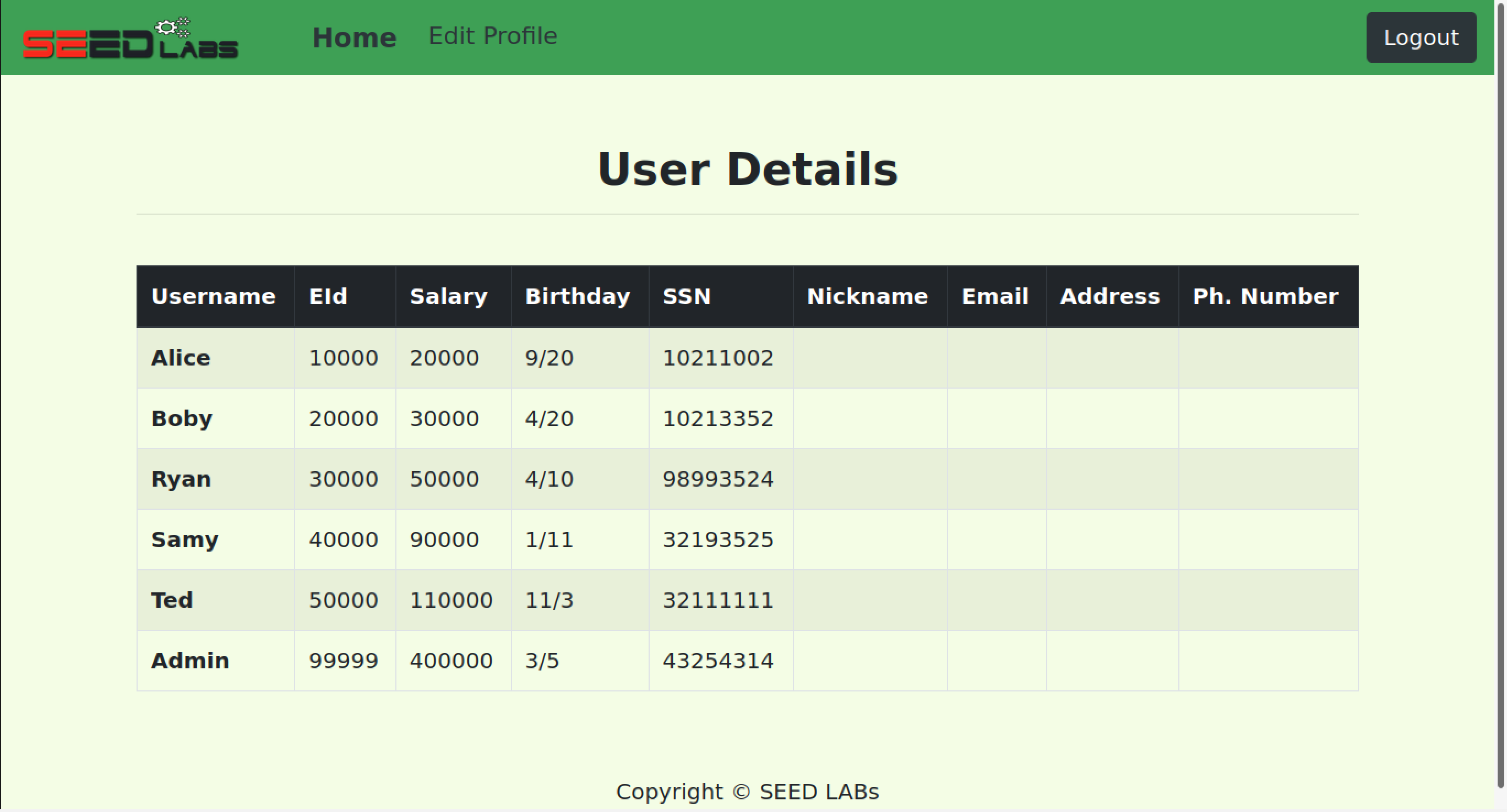The image size is (1507, 812).
Task: Click the Ph. Number column header
Action: (x=1265, y=297)
